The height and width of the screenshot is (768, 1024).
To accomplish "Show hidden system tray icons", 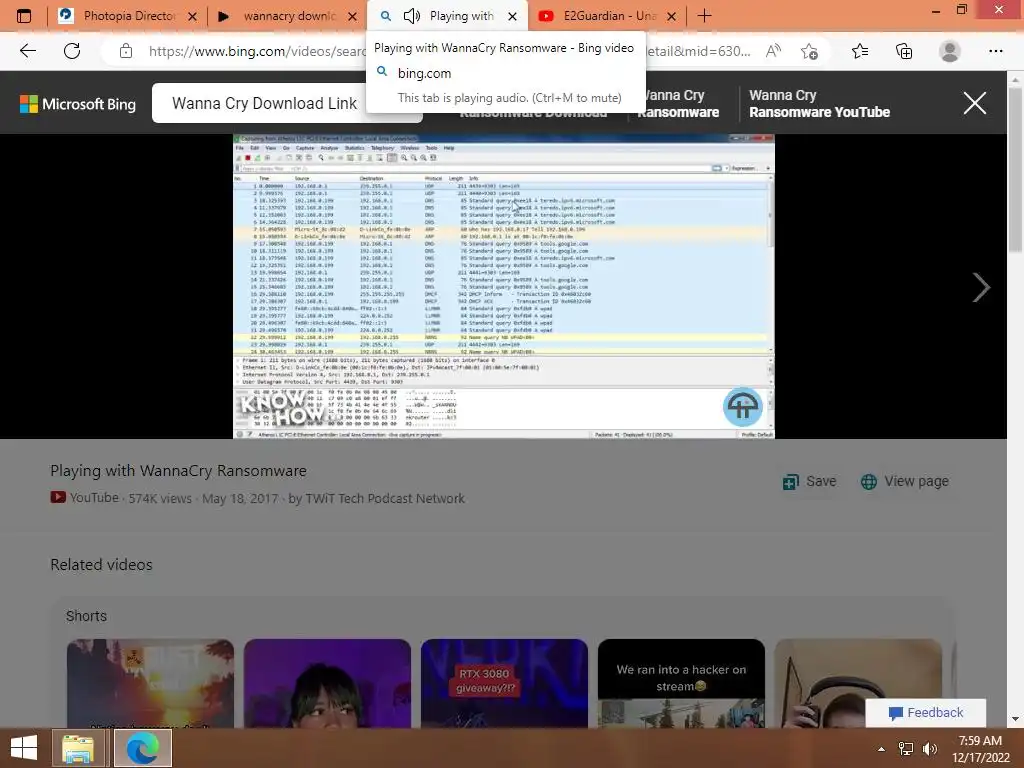I will pyautogui.click(x=881, y=749).
